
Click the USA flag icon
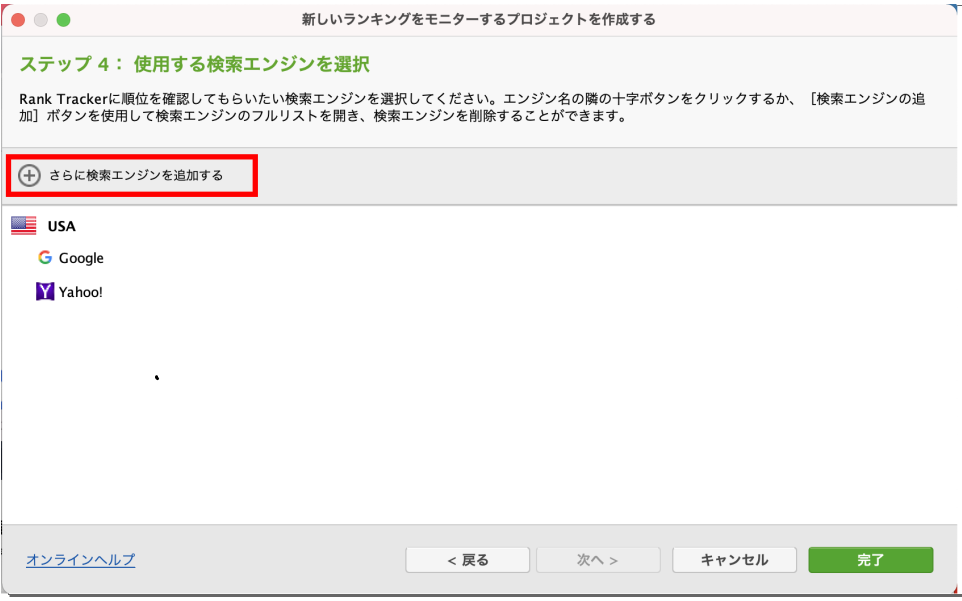point(24,226)
